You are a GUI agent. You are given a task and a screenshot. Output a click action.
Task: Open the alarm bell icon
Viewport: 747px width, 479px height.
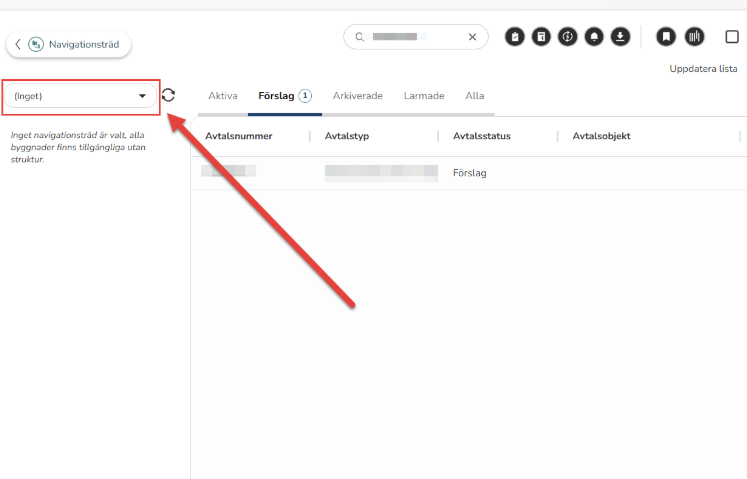(x=594, y=37)
